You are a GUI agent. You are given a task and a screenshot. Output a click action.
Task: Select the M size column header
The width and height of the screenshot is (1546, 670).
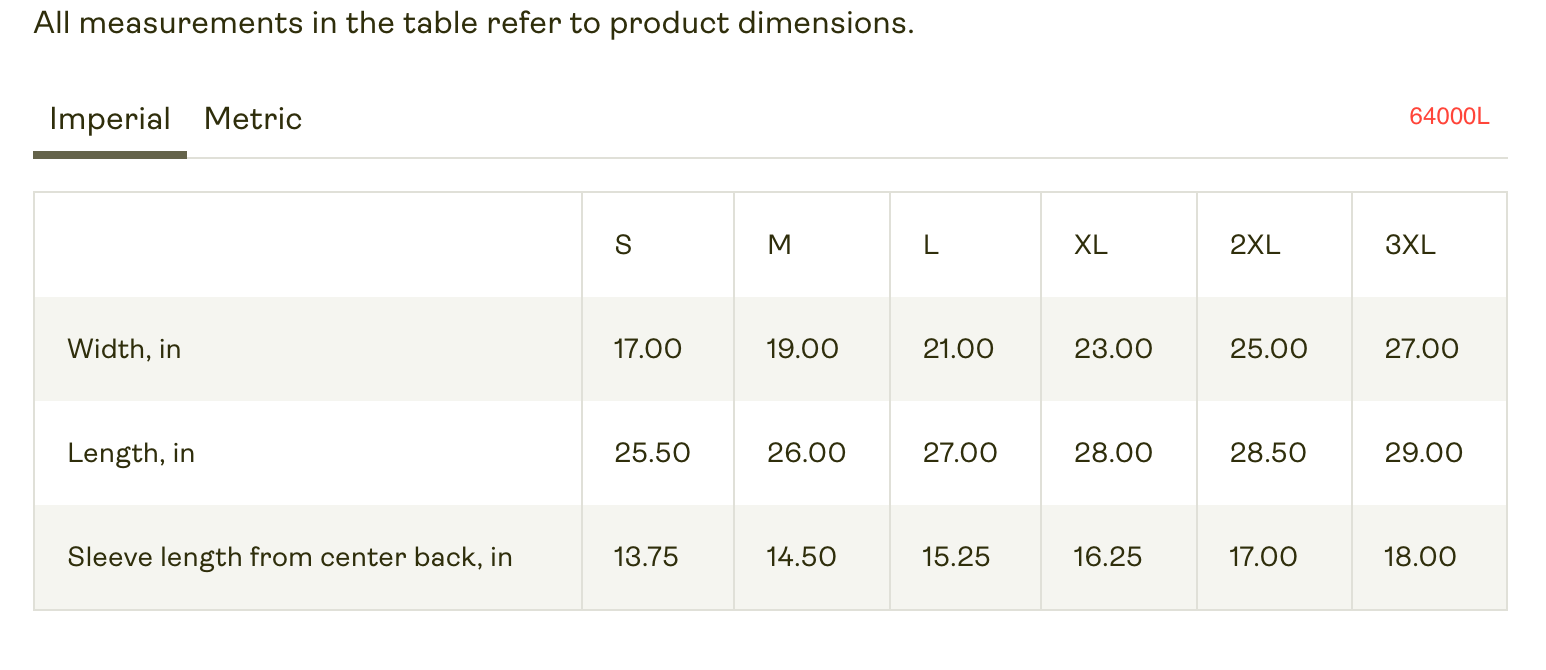(x=780, y=245)
